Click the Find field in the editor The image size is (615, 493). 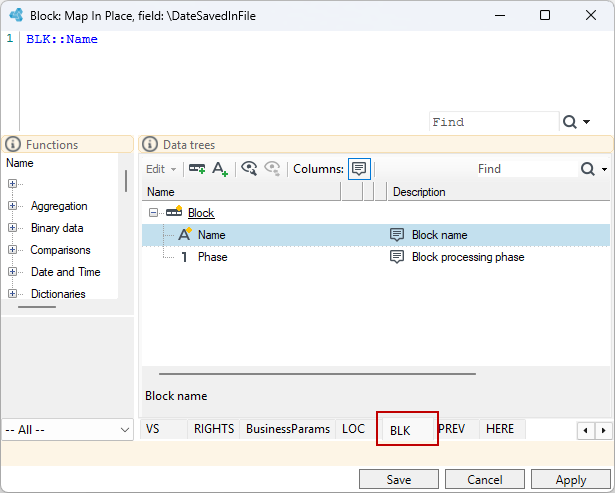[494, 122]
